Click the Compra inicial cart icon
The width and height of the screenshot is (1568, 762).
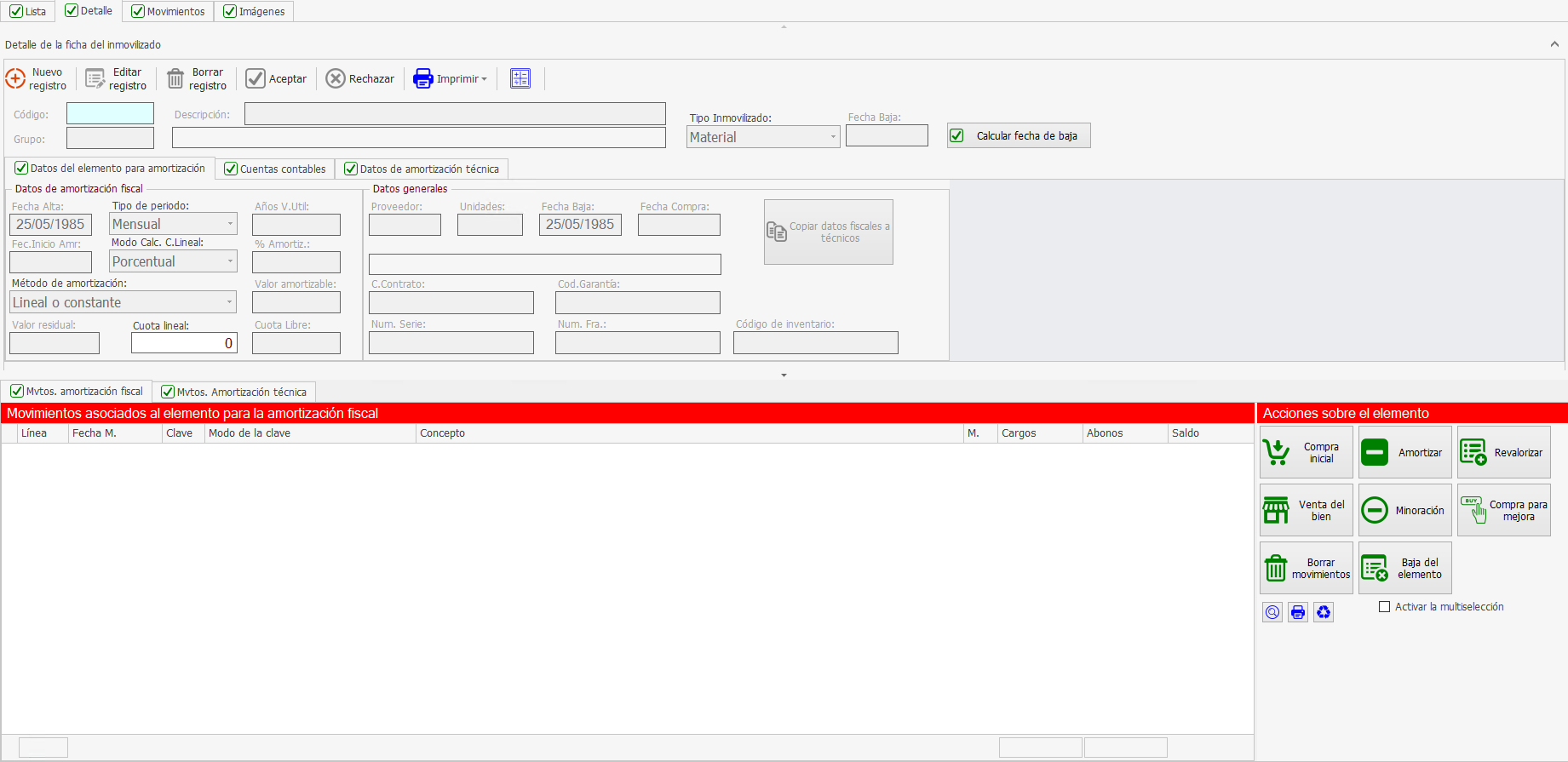(x=1276, y=452)
